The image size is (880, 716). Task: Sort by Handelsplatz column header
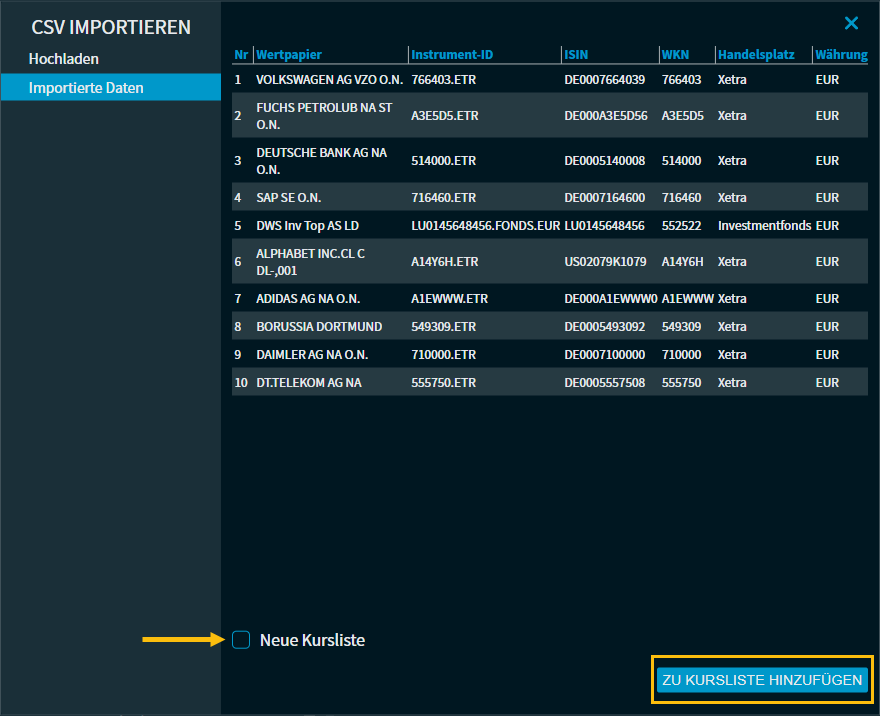[755, 54]
